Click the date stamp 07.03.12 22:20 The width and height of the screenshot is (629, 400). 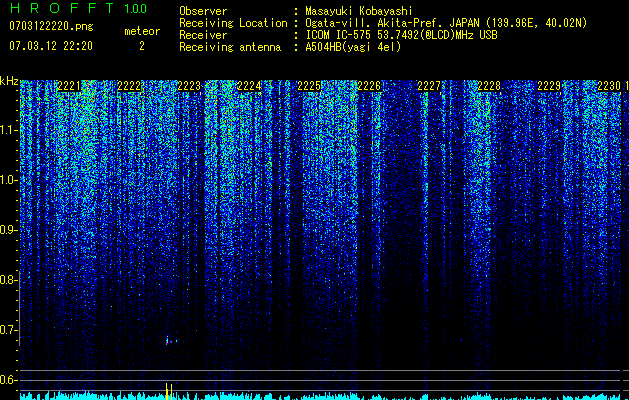pos(51,46)
